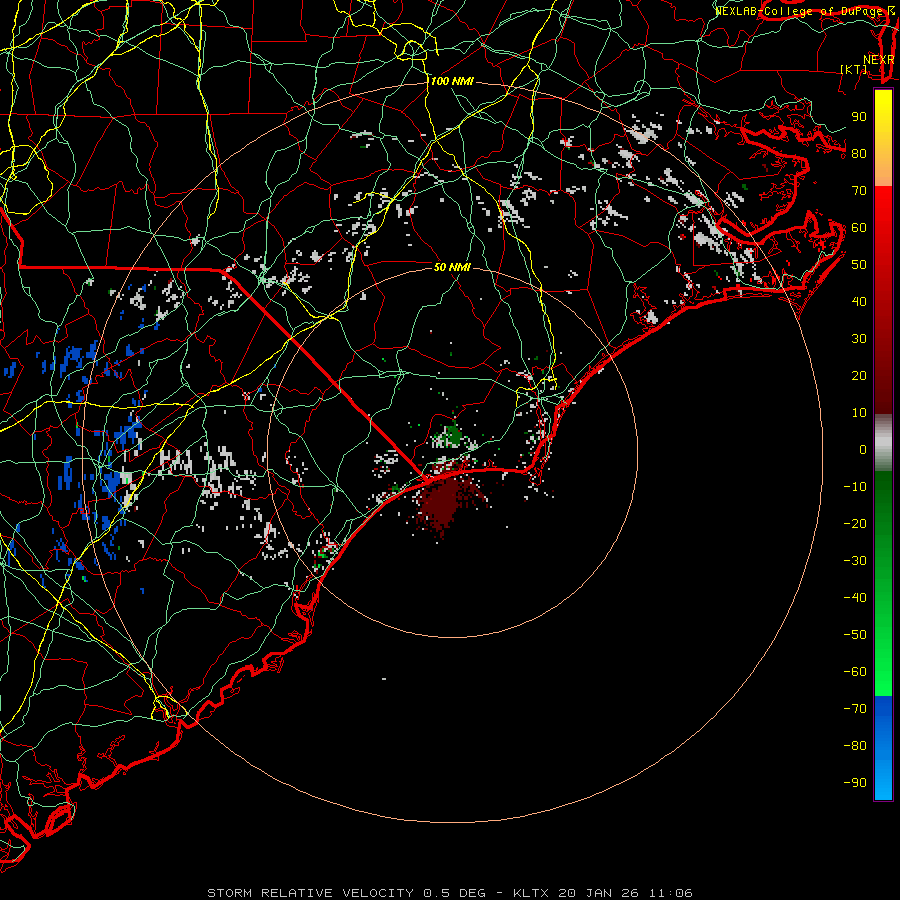Click the 0 value on velocity scale
This screenshot has width=900, height=900.
click(863, 449)
